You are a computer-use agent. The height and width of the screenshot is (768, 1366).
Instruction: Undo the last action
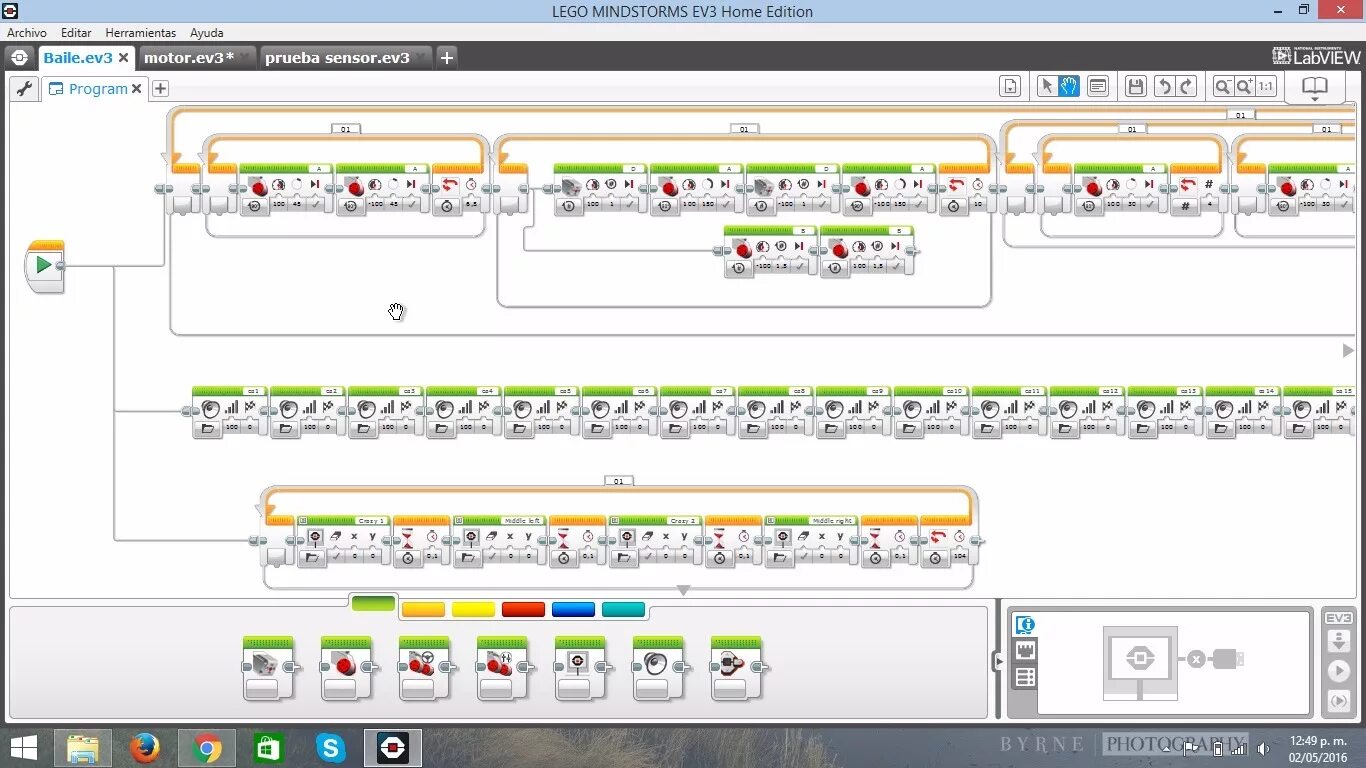(x=1163, y=87)
